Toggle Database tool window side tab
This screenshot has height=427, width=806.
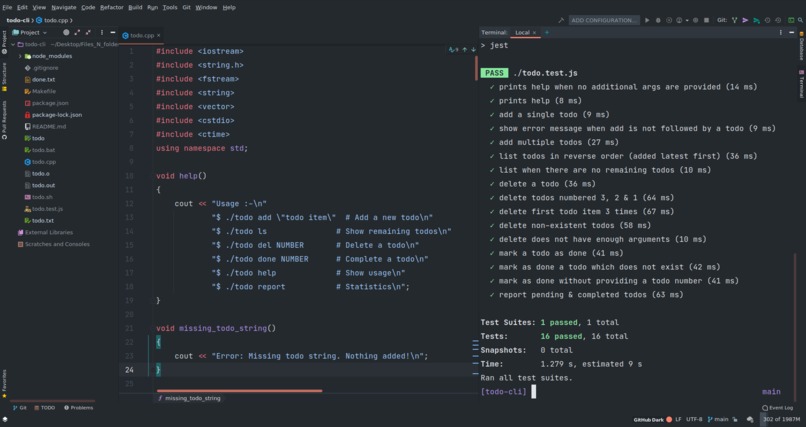point(801,46)
